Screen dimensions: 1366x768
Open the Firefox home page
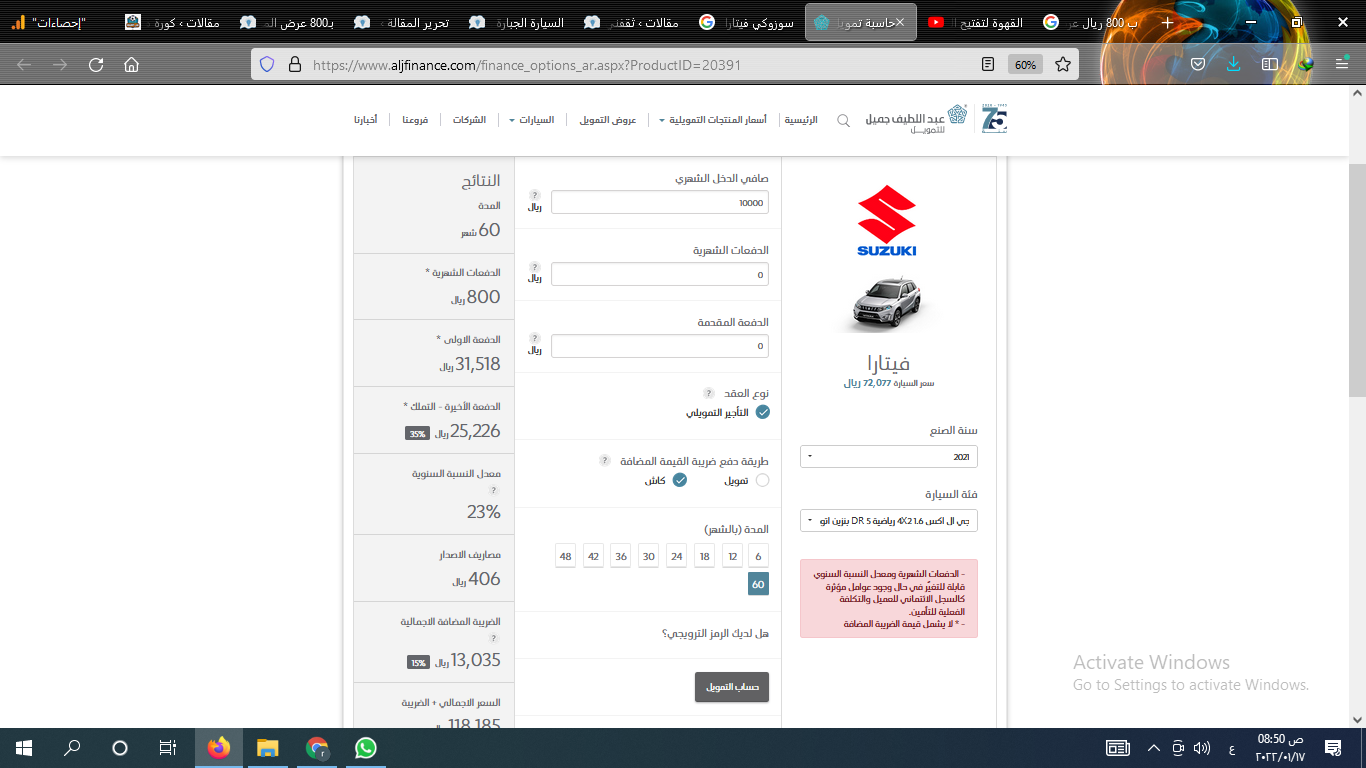point(131,65)
